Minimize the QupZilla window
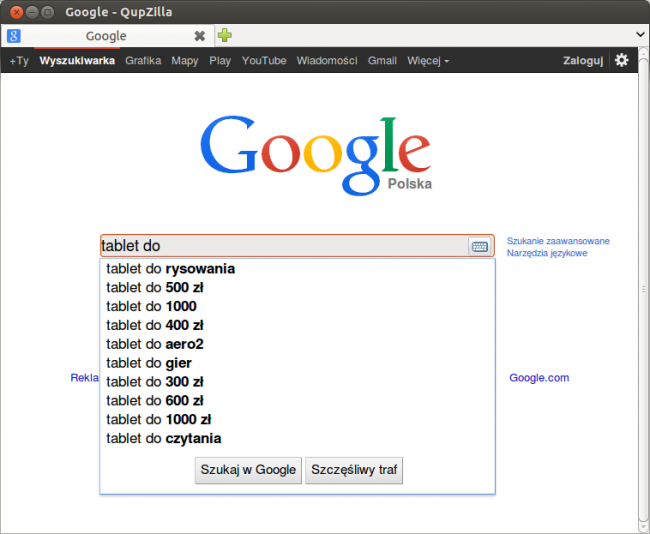The height and width of the screenshot is (534, 650). pos(32,12)
